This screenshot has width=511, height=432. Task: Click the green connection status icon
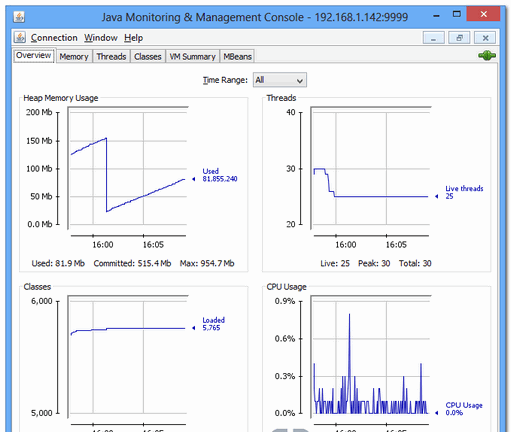pyautogui.click(x=487, y=56)
